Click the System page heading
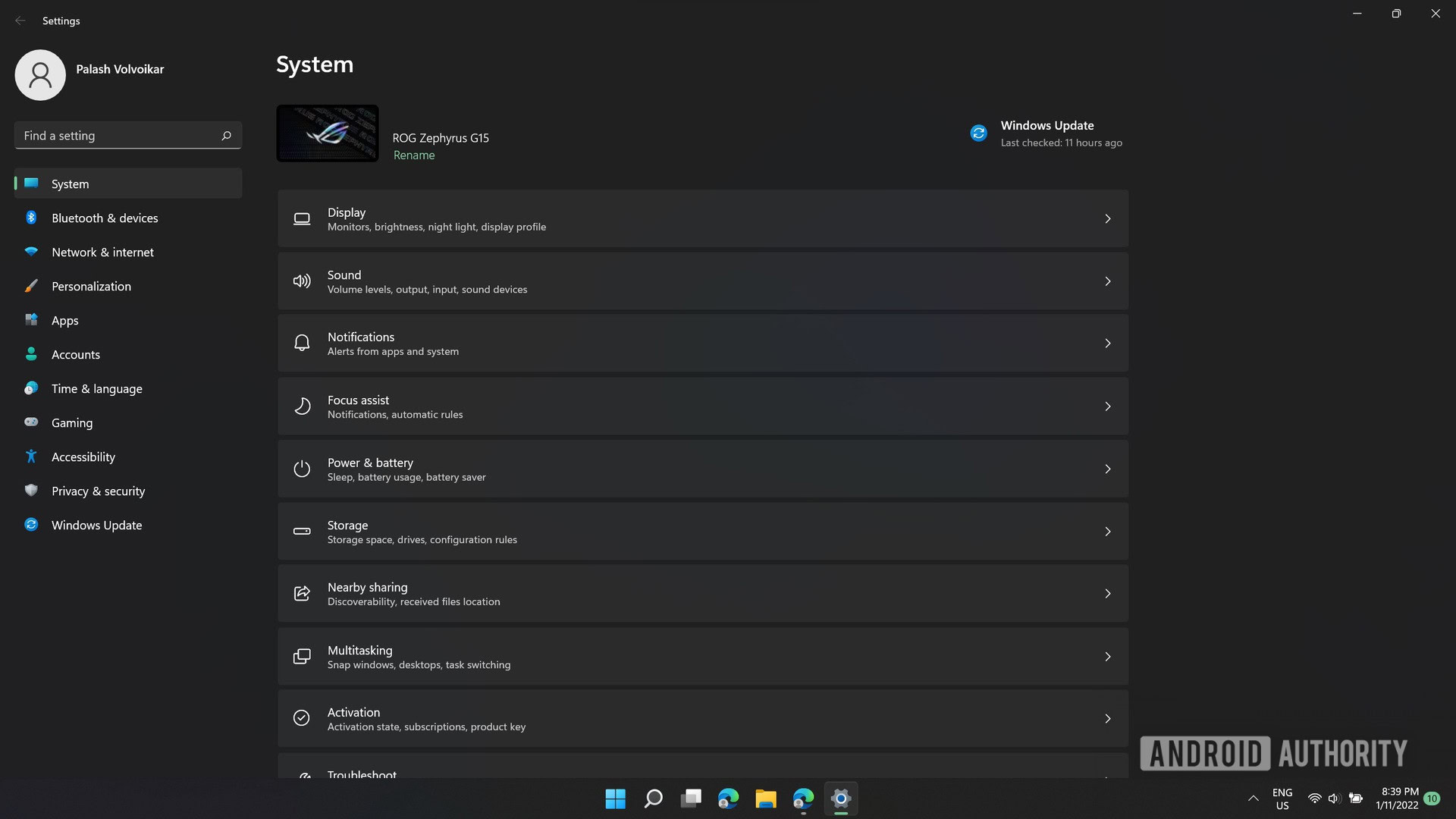Image resolution: width=1456 pixels, height=819 pixels. pyautogui.click(x=315, y=64)
